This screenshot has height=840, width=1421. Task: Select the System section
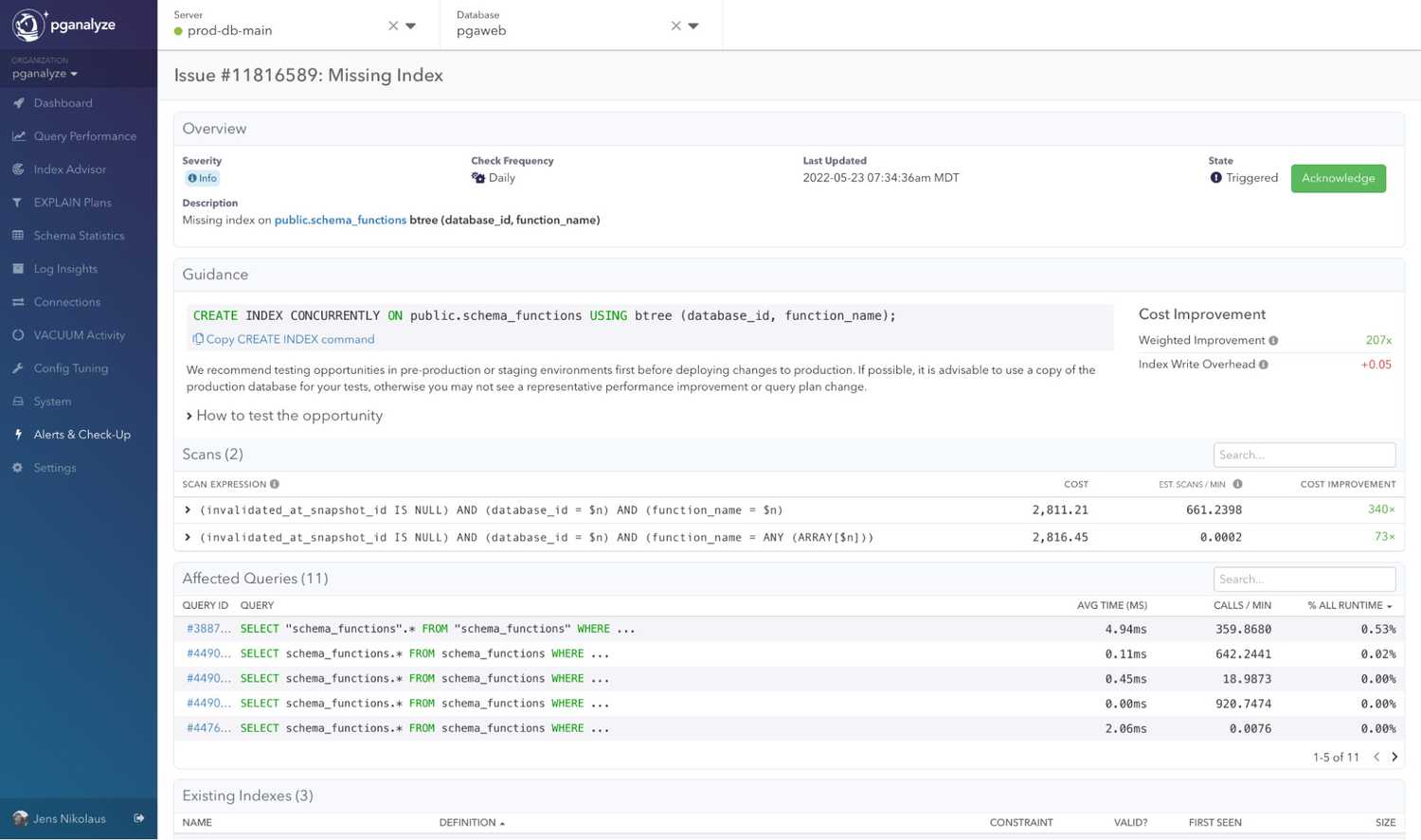pos(52,401)
